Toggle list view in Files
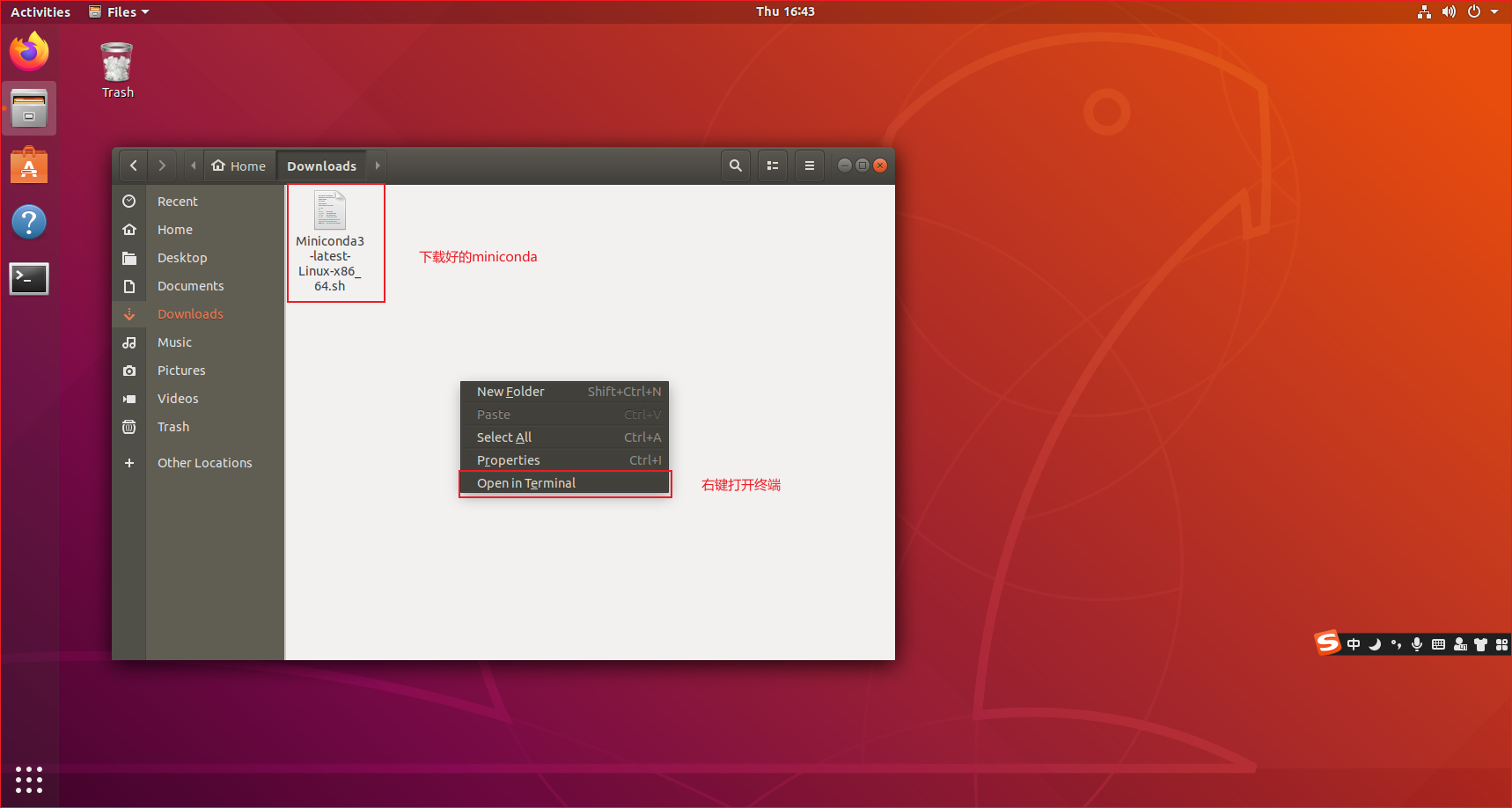 click(x=773, y=165)
